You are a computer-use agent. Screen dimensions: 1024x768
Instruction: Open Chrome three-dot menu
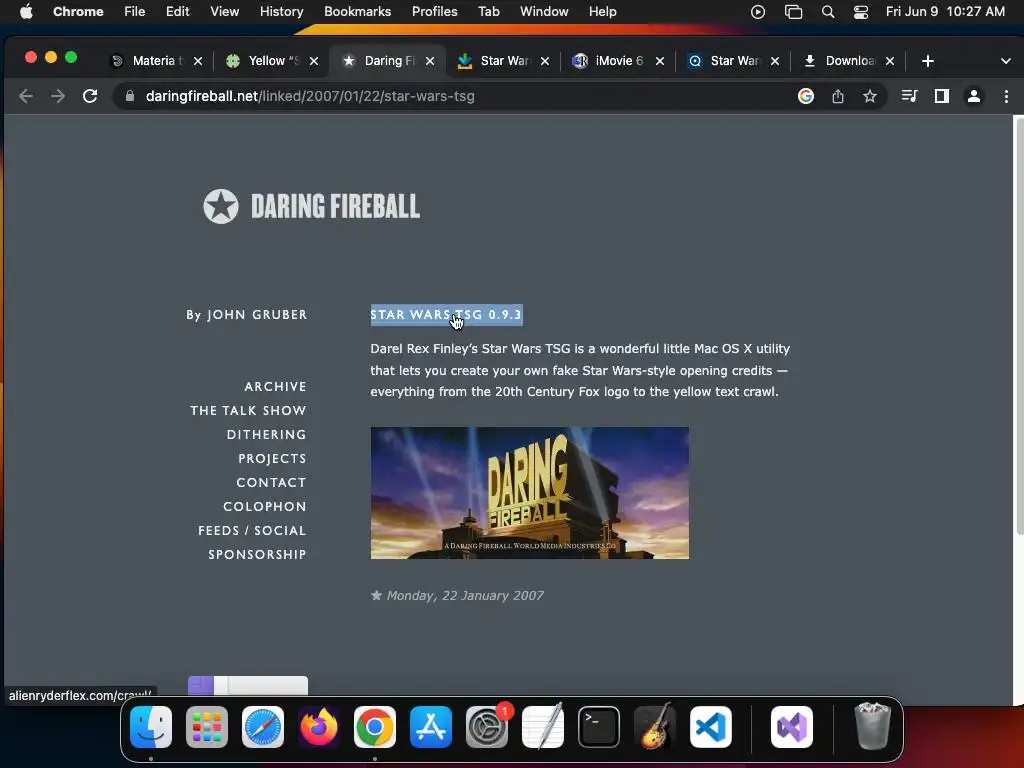click(1006, 97)
